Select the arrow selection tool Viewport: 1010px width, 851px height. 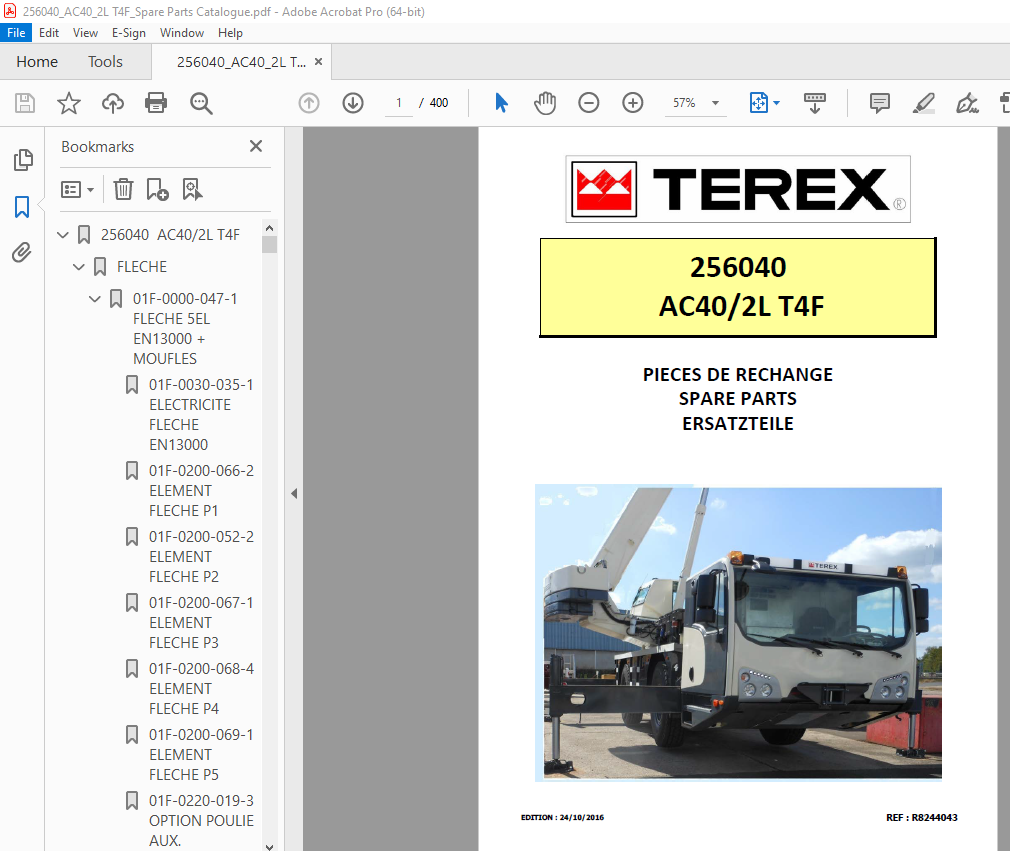click(501, 103)
